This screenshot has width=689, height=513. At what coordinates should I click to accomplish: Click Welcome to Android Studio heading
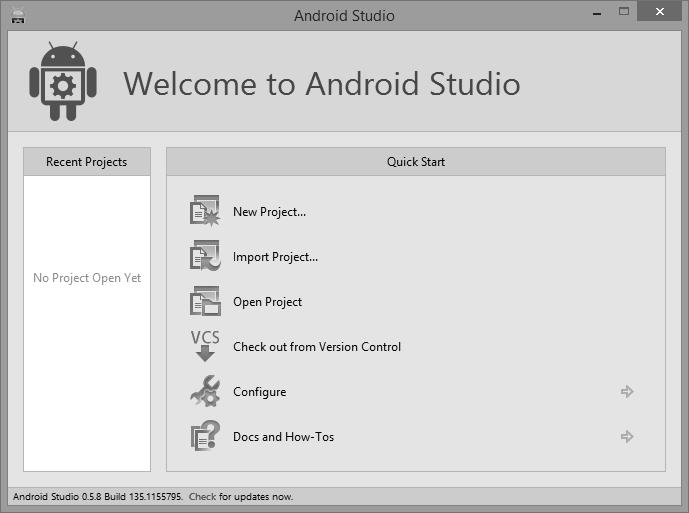pyautogui.click(x=322, y=84)
